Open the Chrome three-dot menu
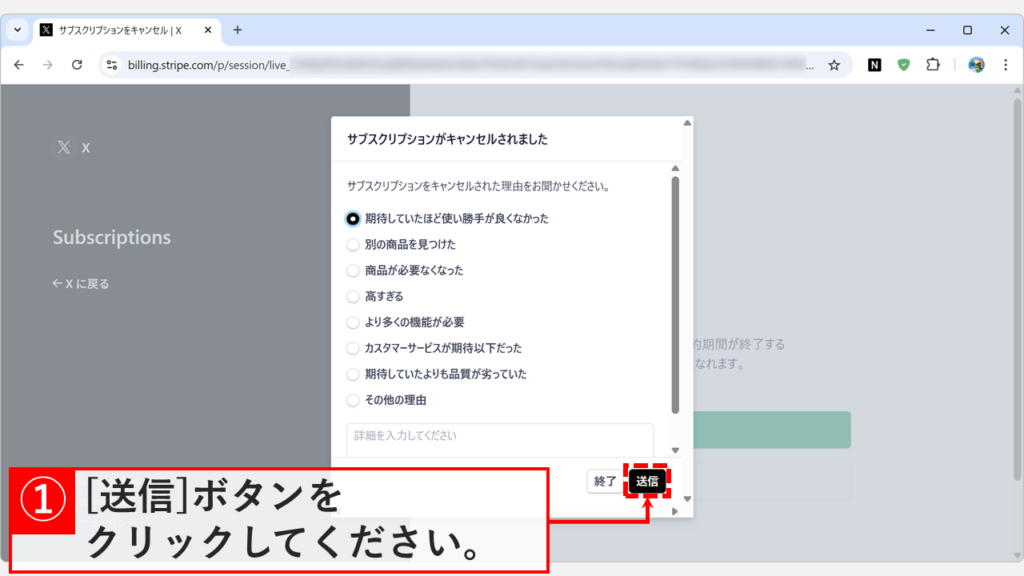Viewport: 1024px width, 576px height. tap(1005, 64)
